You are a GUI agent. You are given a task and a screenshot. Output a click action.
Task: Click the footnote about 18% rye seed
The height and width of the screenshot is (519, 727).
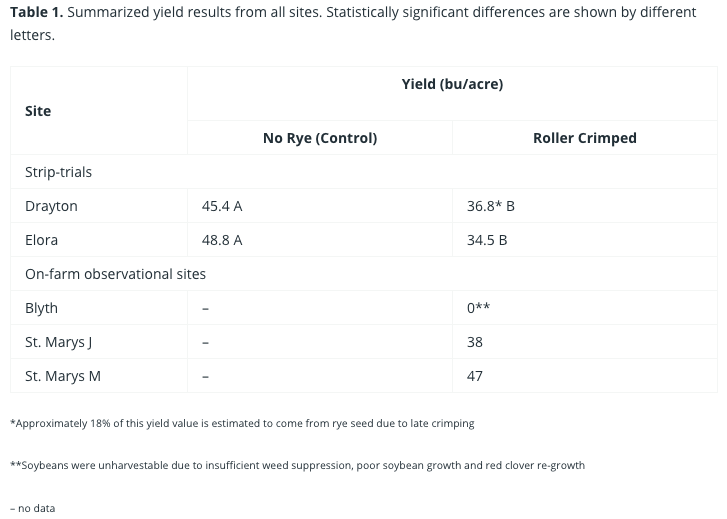coord(242,423)
